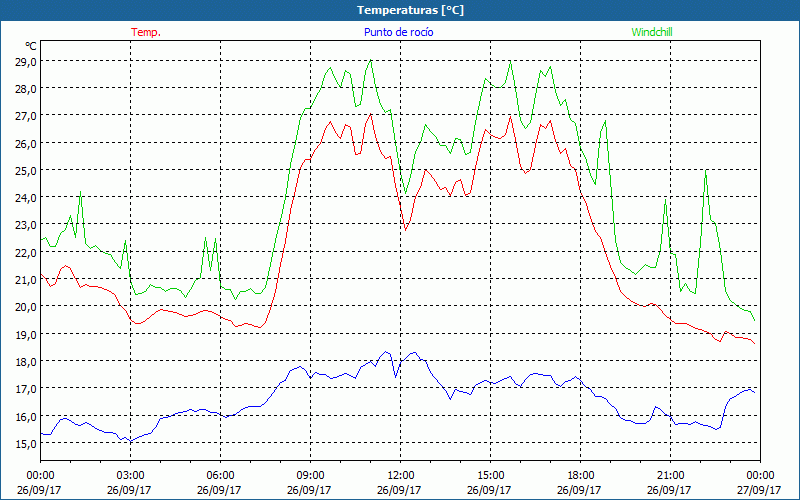Click the 23,0 y-axis value
This screenshot has height=500, width=800.
pyautogui.click(x=25, y=225)
